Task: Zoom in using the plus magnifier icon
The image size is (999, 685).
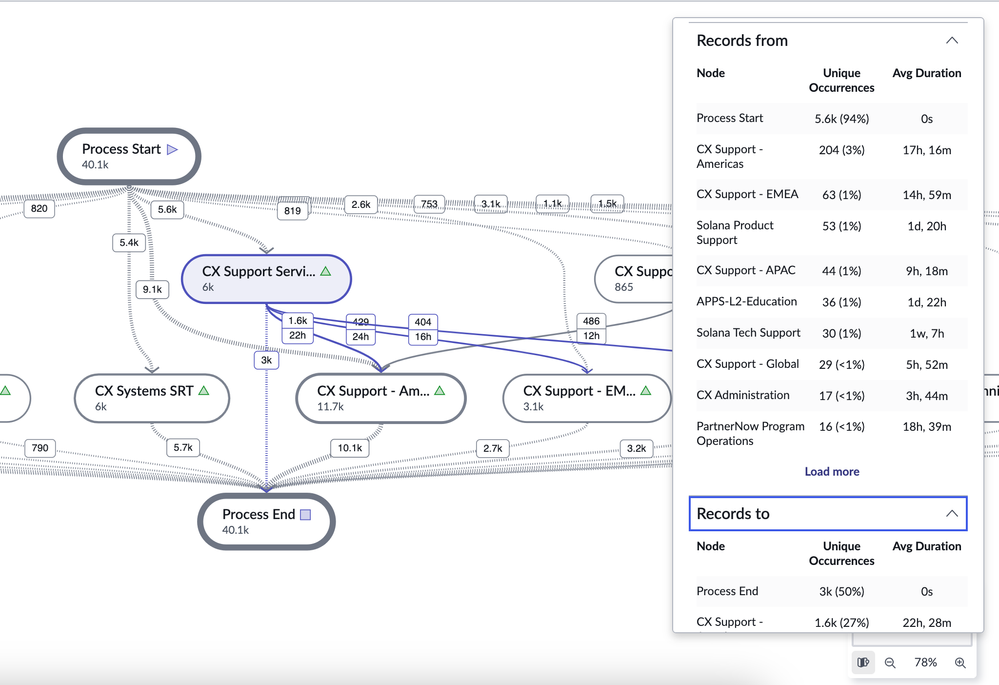Action: [961, 662]
